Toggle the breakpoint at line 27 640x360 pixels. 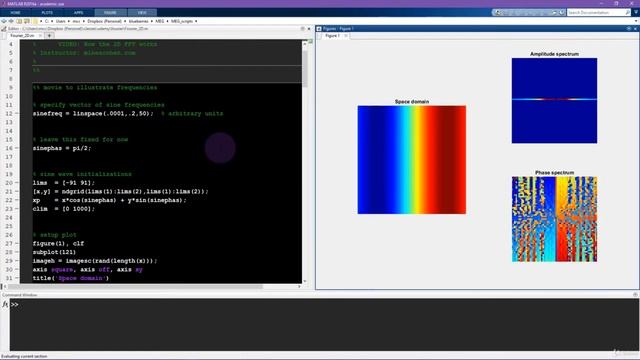(x=17, y=243)
